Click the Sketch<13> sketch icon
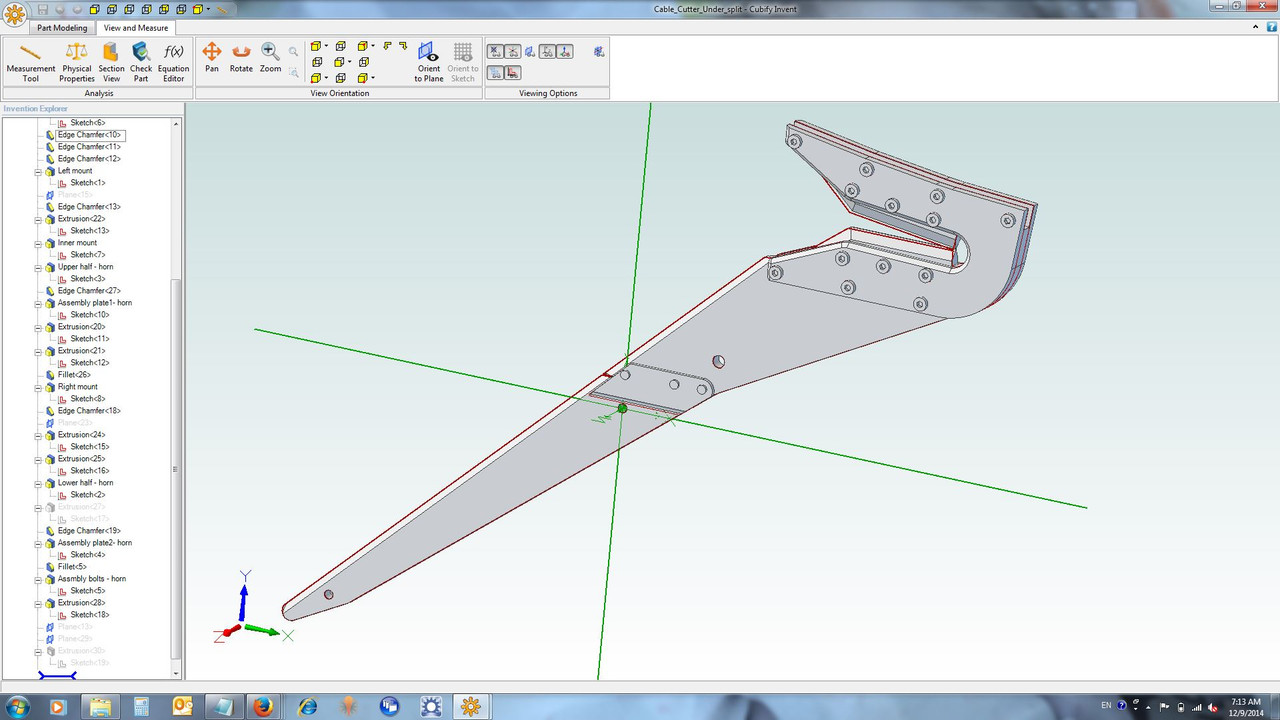Viewport: 1280px width, 720px height. click(x=62, y=231)
